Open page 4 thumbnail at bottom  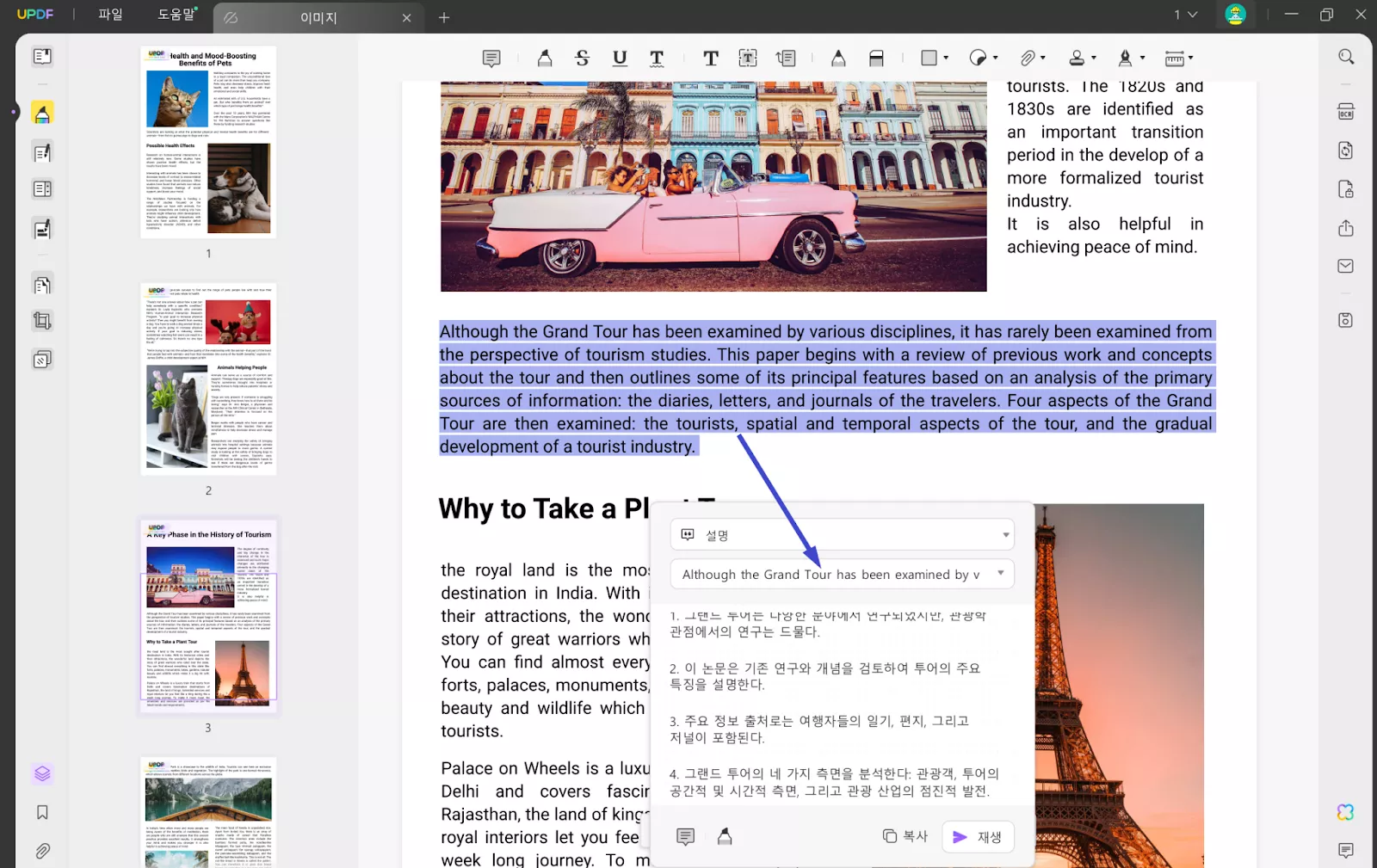pyautogui.click(x=208, y=812)
